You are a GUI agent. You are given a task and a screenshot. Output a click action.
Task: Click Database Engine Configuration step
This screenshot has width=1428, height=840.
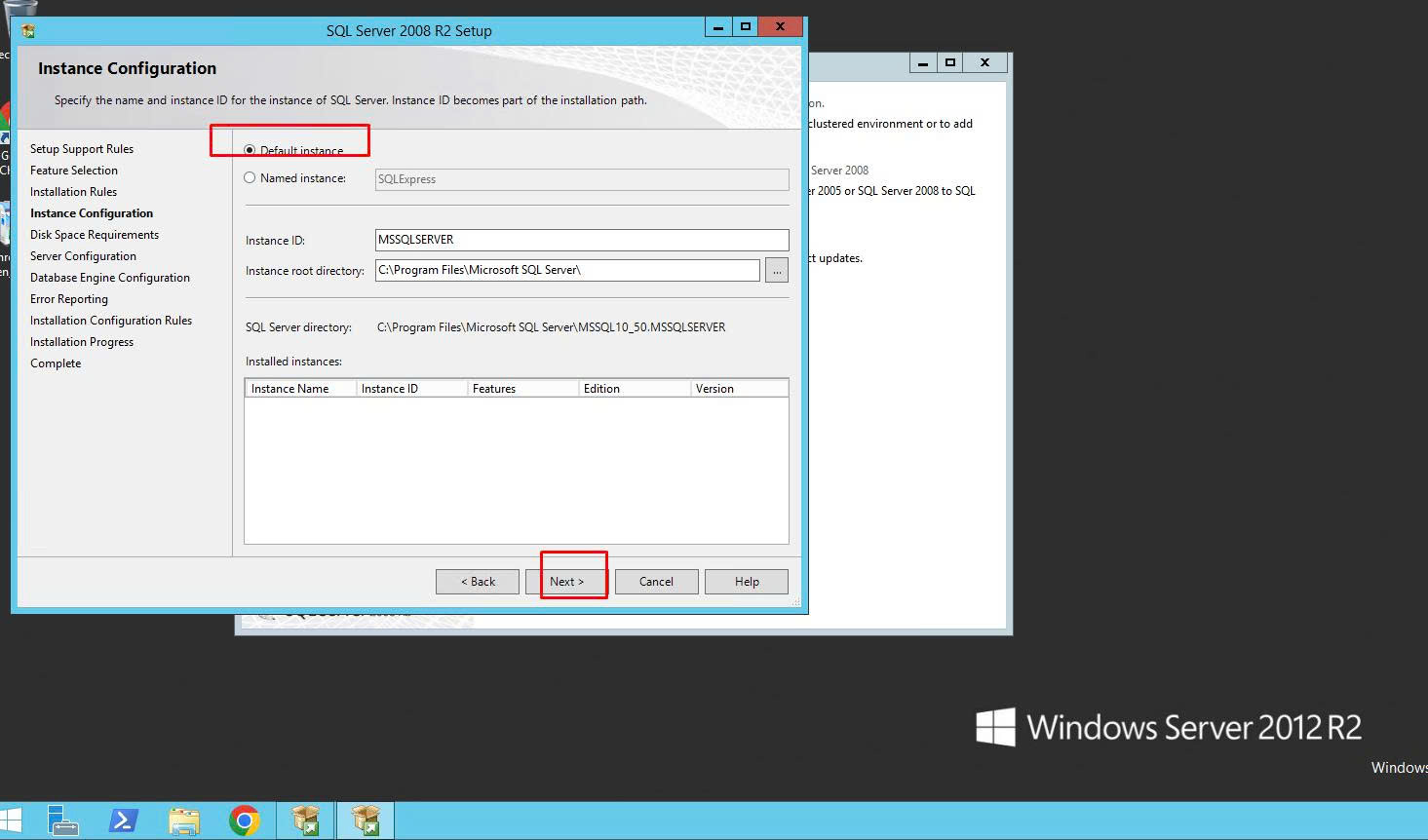click(x=110, y=278)
